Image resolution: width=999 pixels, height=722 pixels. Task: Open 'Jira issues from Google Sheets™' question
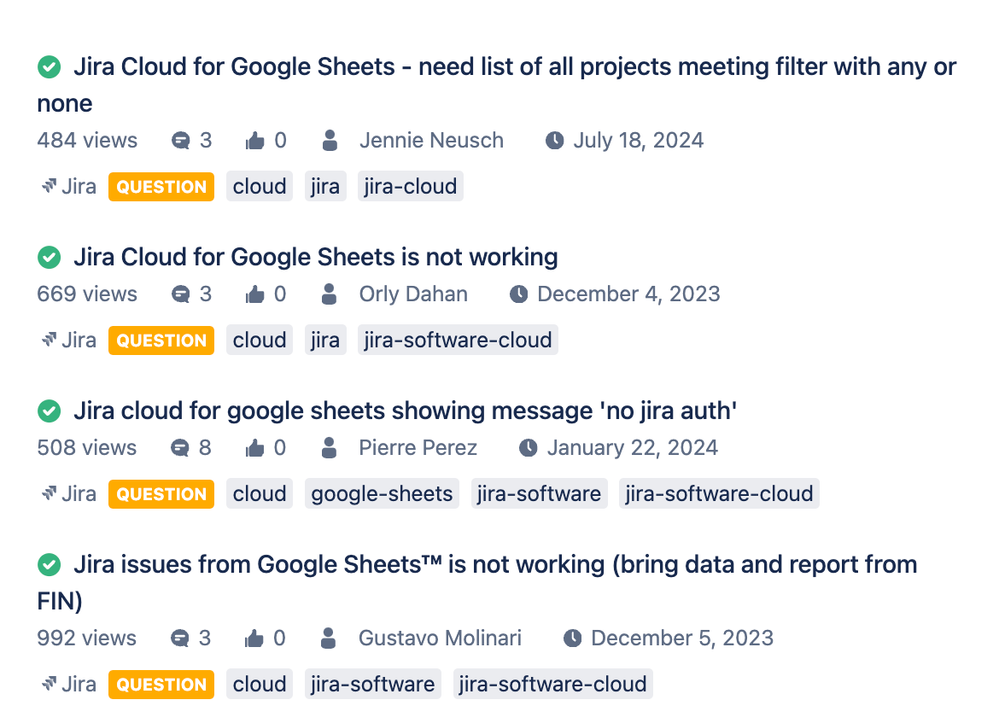tap(494, 564)
